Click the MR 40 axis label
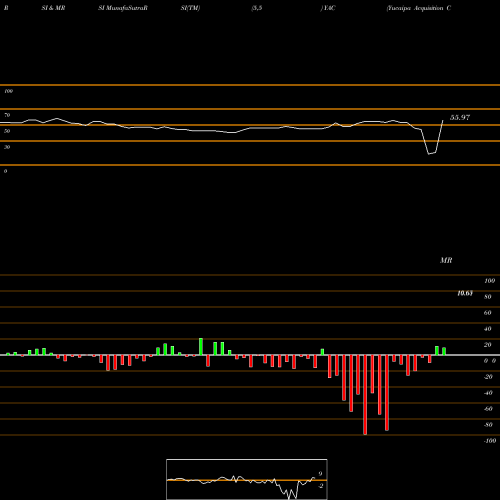This screenshot has height=500, width=500. point(488,329)
